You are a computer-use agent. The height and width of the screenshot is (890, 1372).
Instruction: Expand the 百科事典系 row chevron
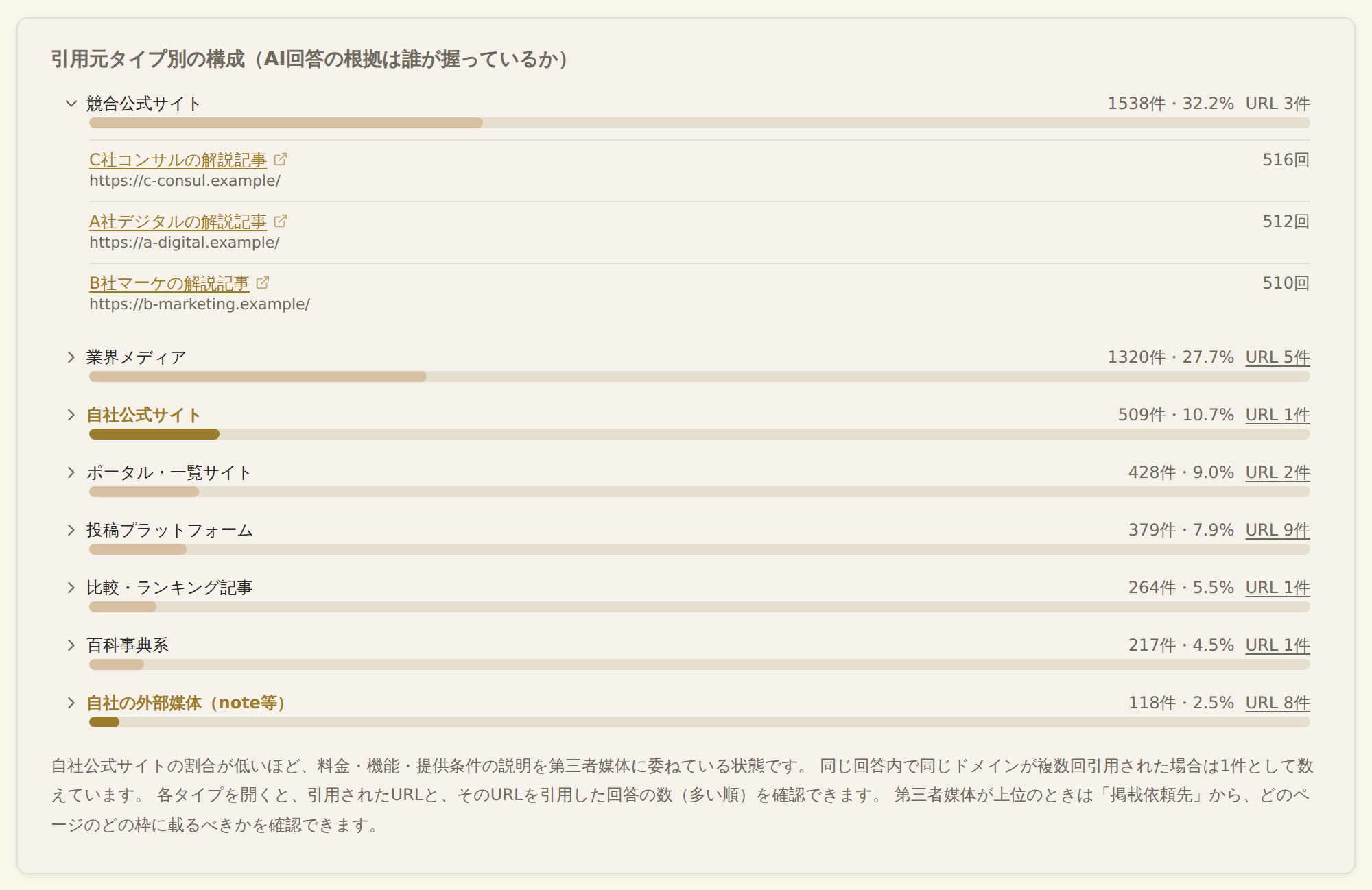click(x=71, y=645)
